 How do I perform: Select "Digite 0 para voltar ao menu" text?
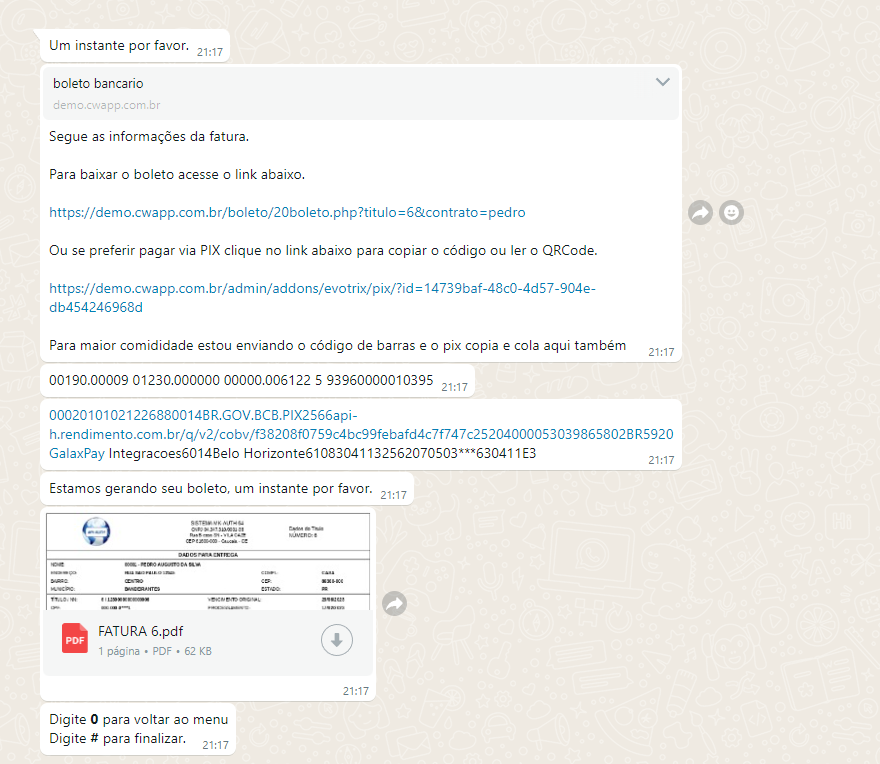click(138, 719)
